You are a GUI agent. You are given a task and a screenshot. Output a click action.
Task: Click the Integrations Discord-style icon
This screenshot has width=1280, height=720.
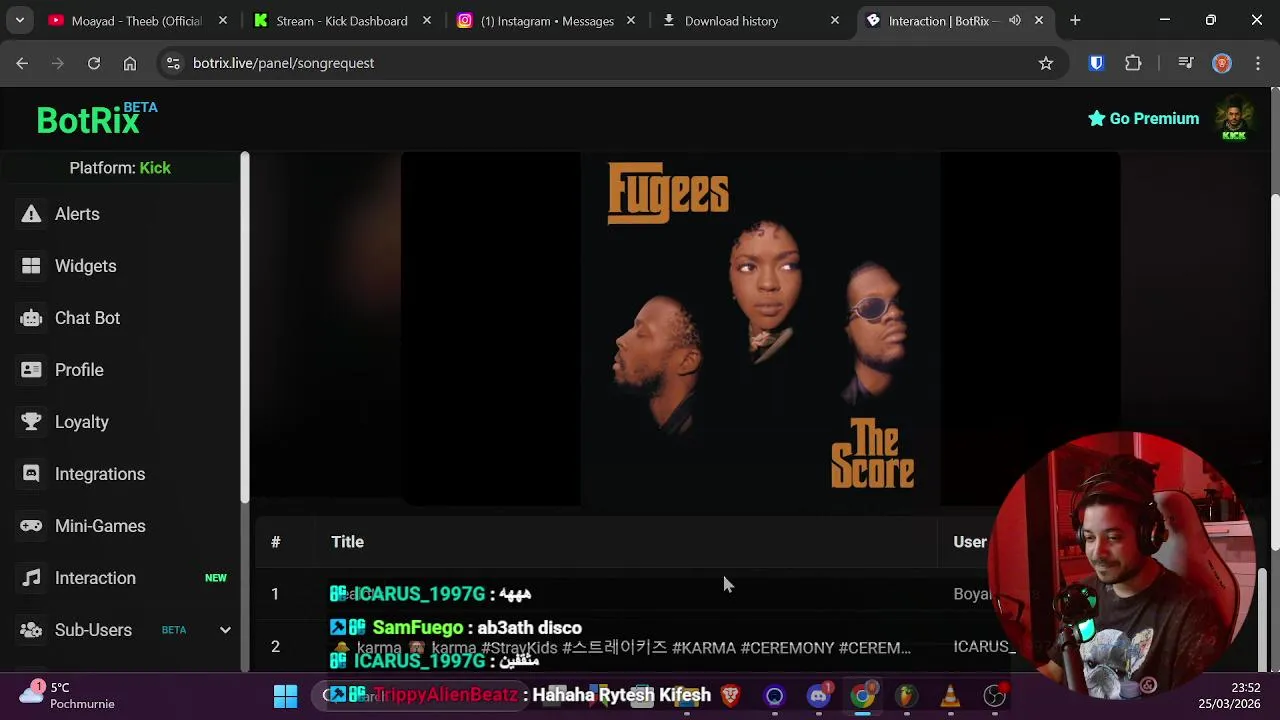(31, 474)
